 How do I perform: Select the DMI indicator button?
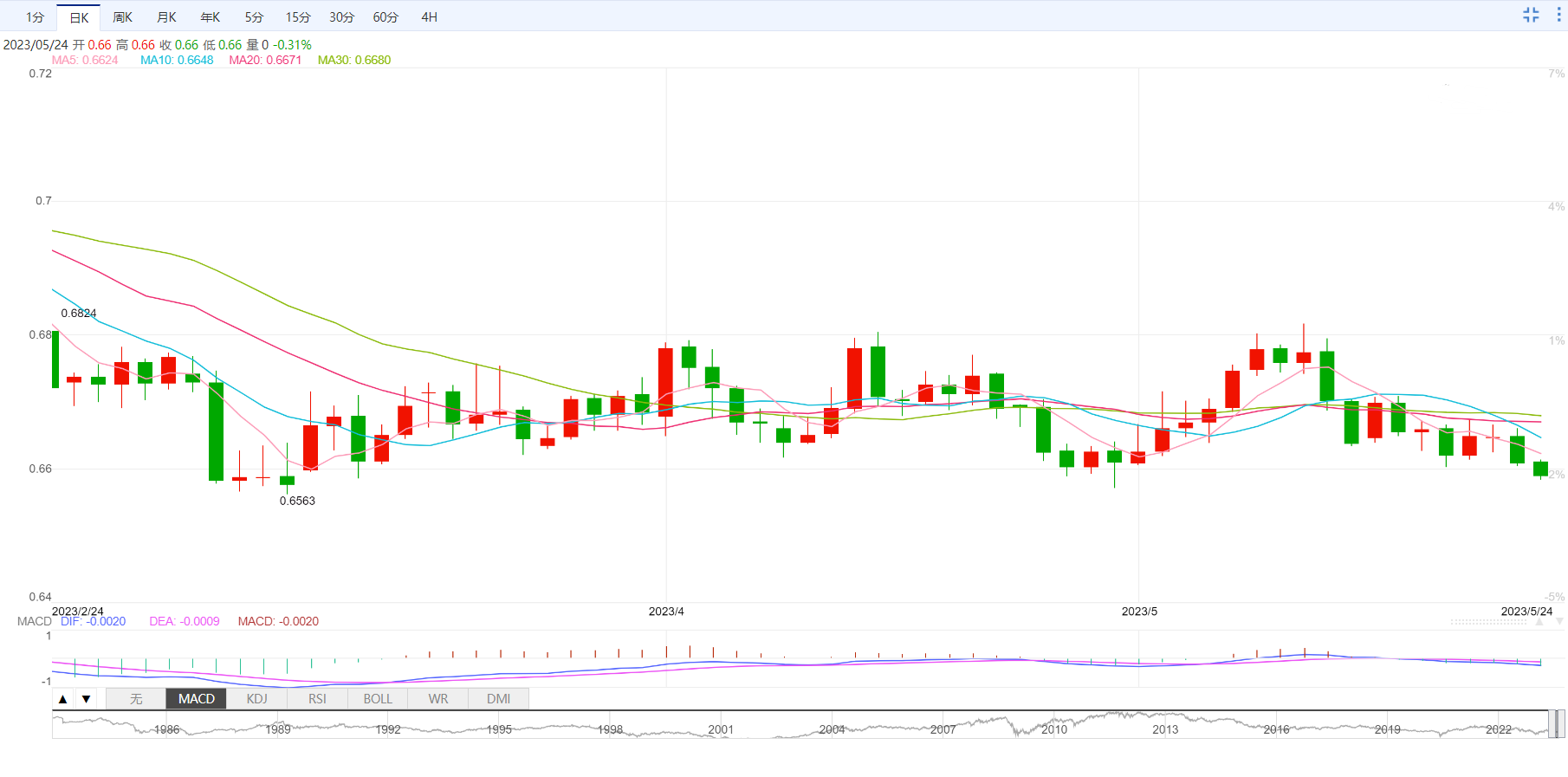coord(498,699)
